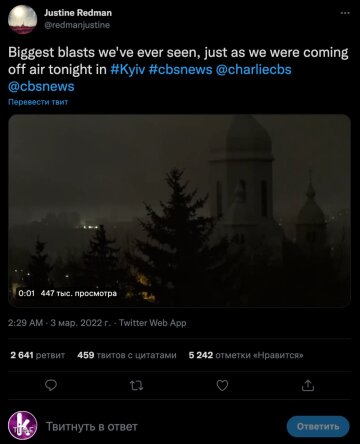The width and height of the screenshot is (360, 444).
Task: Click the 2:29 AM tweet timestamp
Action: (25, 323)
